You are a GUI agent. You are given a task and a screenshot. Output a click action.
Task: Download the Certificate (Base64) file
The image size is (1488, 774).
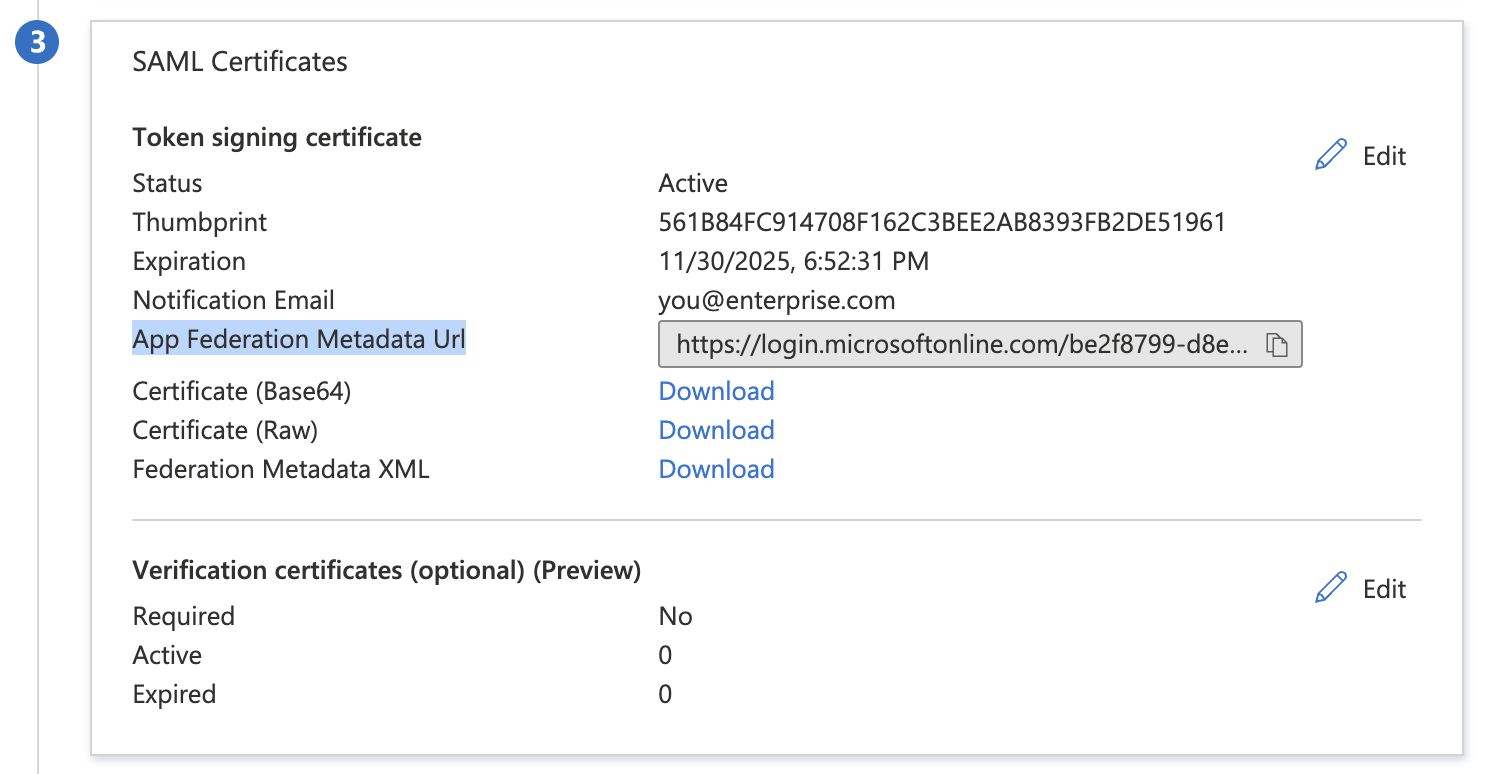pyautogui.click(x=716, y=390)
